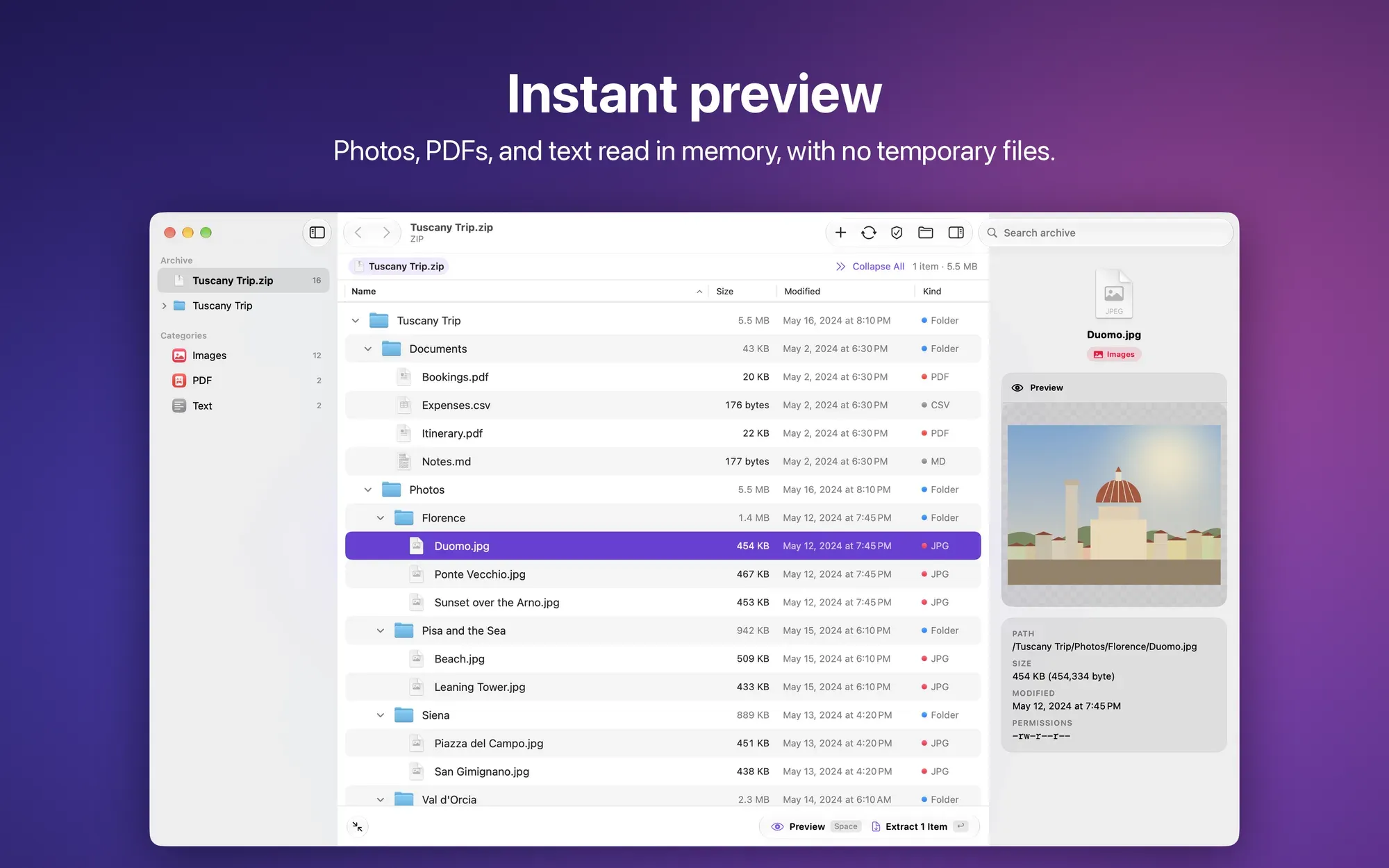Screen dimensions: 1389x868
Task: Click the Search archive field
Action: [1106, 233]
